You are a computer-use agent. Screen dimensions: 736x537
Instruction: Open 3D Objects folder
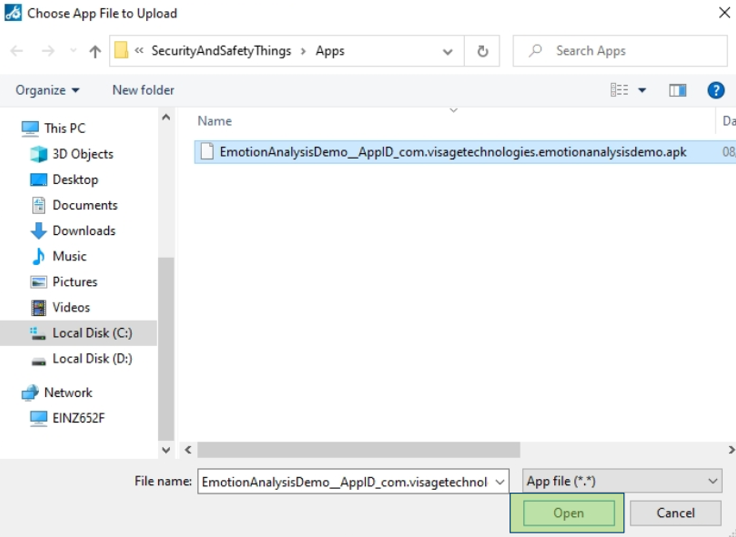[x=83, y=154]
